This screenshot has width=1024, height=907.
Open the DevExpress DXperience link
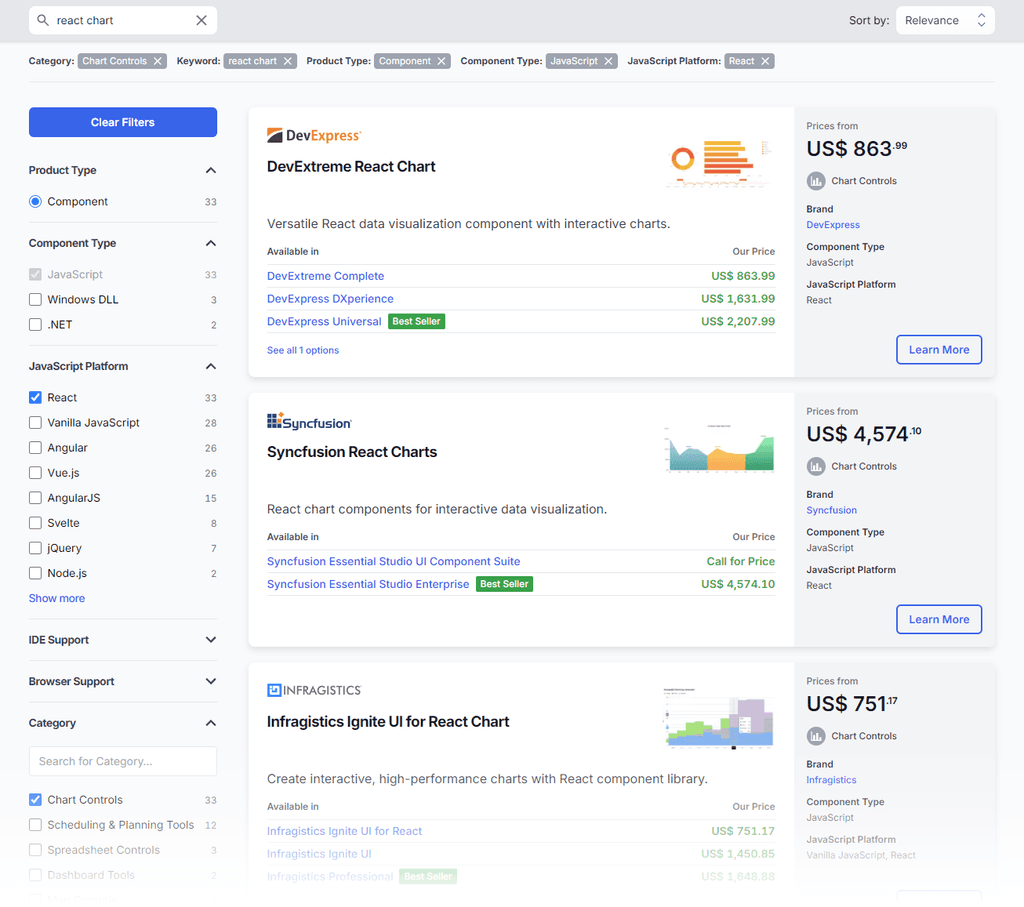point(330,299)
